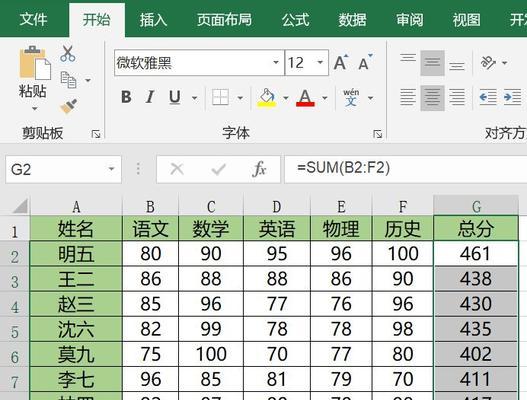The width and height of the screenshot is (527, 400).
Task: Select total score cell 438
Action: 476,279
